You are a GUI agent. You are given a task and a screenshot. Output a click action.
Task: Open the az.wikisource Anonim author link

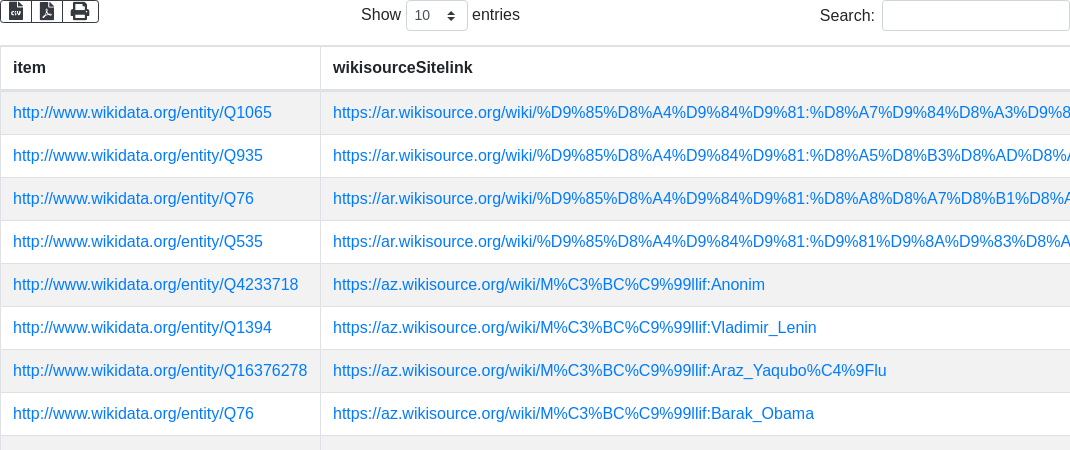click(548, 285)
